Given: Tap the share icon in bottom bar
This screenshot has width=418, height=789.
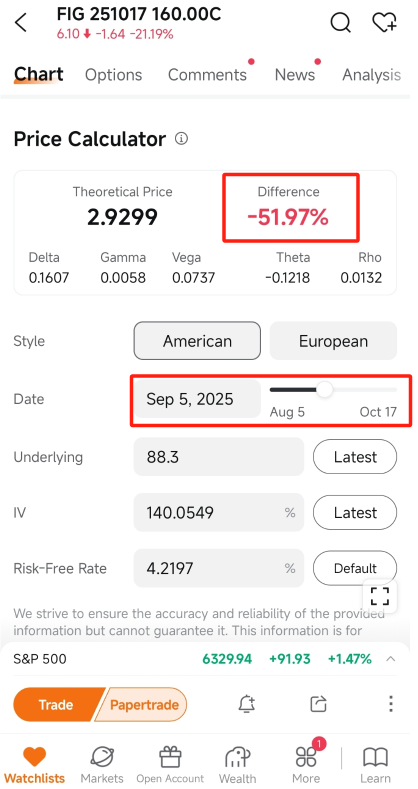Looking at the screenshot, I should click(318, 704).
